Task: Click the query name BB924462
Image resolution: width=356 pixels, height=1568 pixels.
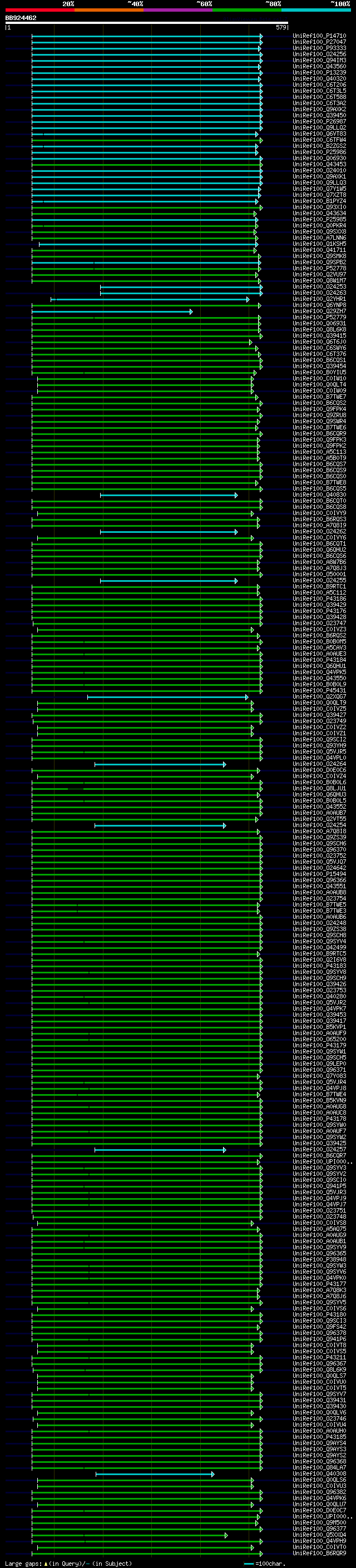Action: (21, 18)
